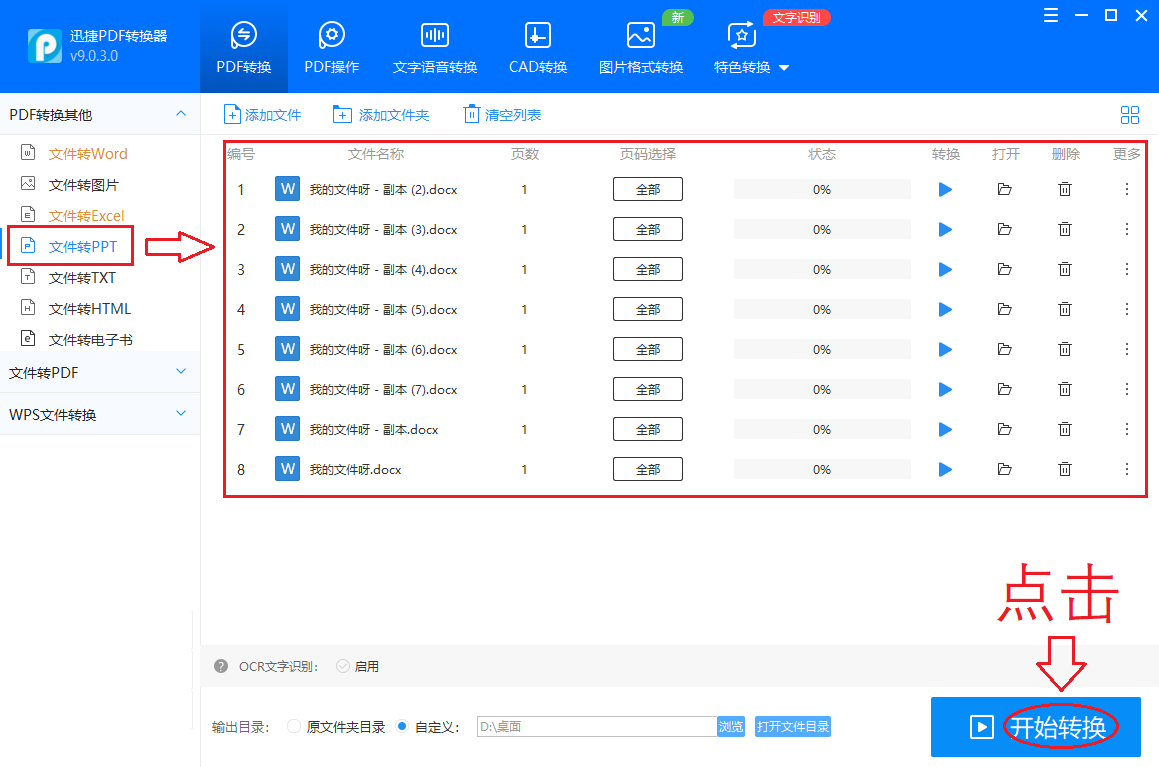
Task: Open more options dots for row 2
Action: click(x=1127, y=229)
